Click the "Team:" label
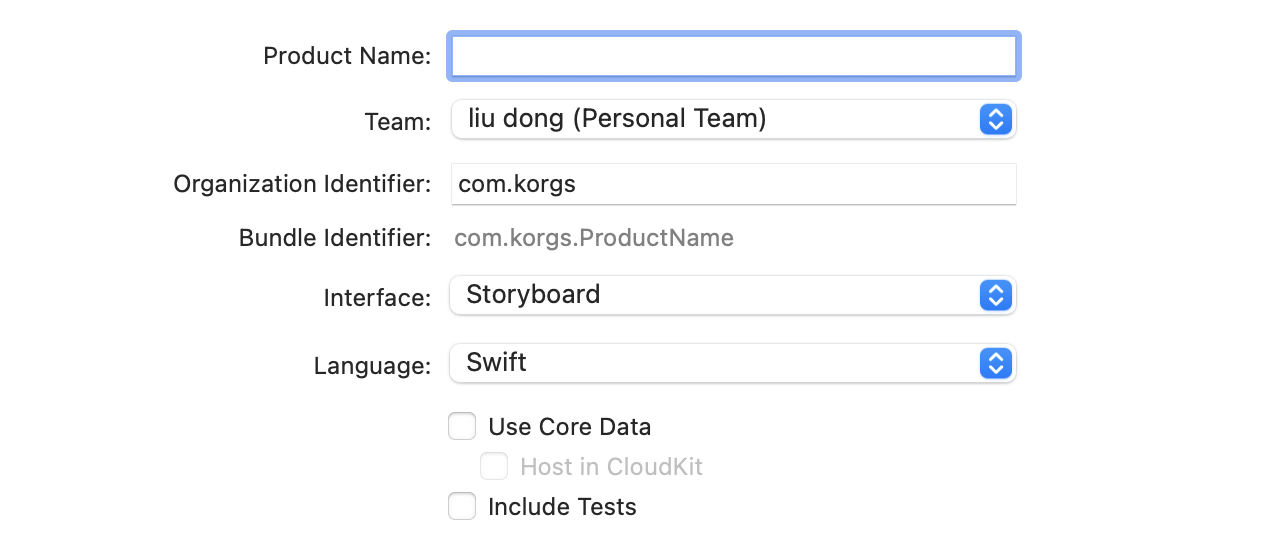The width and height of the screenshot is (1280, 560). tap(398, 122)
